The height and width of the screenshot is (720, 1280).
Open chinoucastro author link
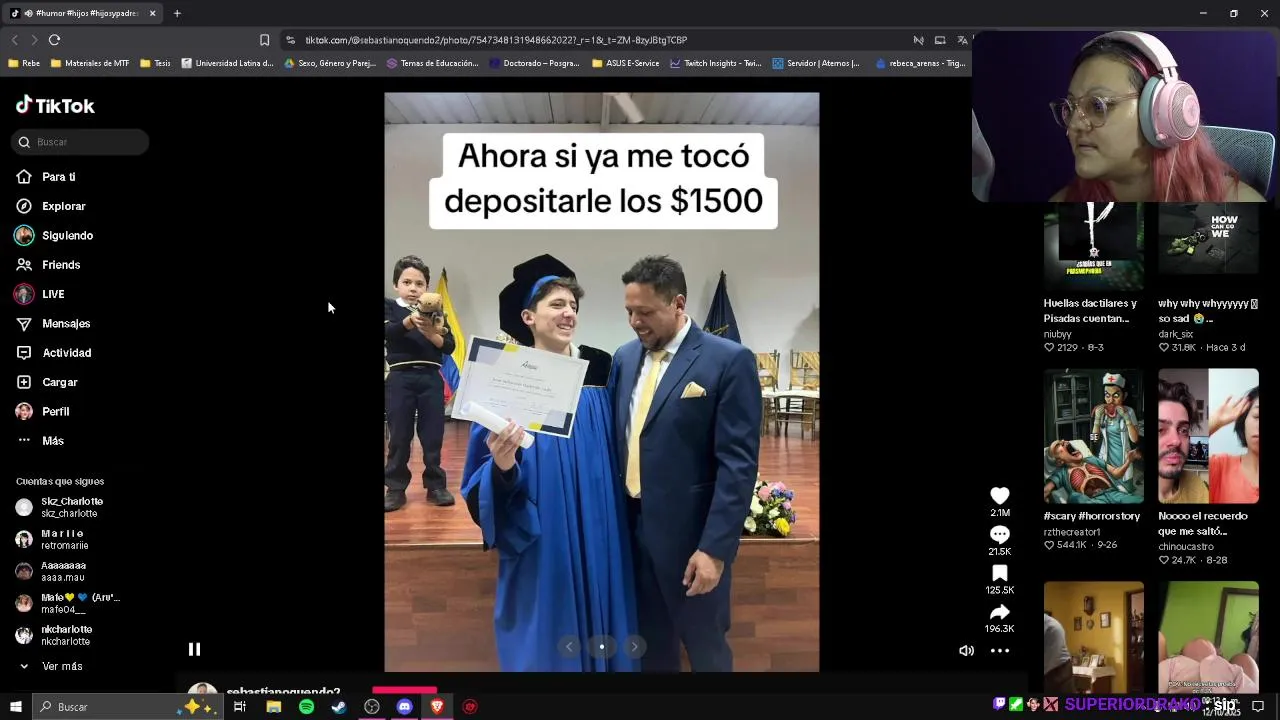pos(1185,547)
